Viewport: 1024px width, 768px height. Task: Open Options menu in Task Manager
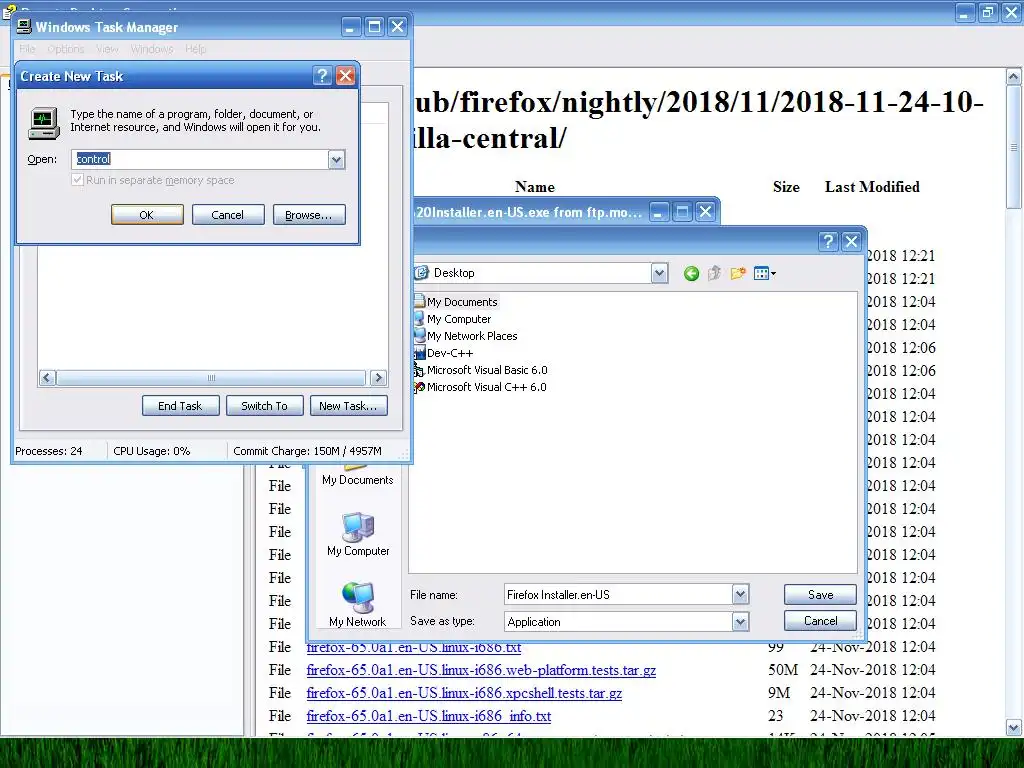pos(65,49)
